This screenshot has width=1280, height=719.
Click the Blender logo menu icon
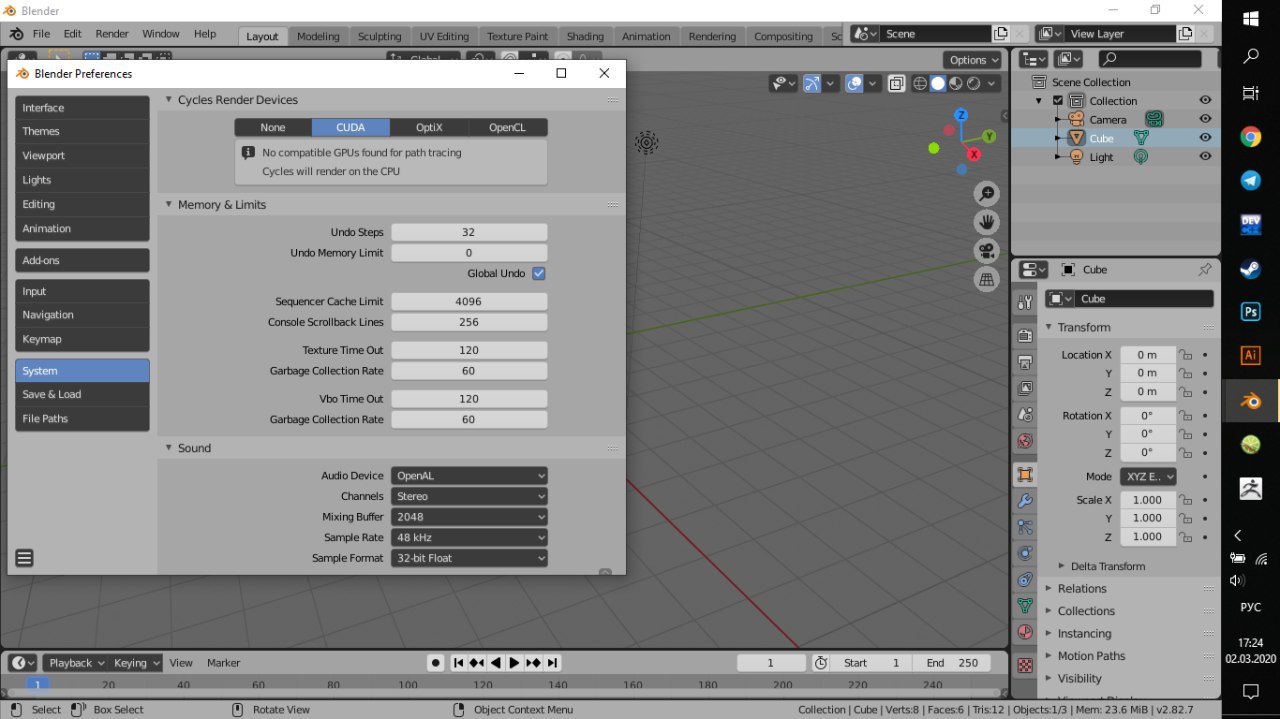[16, 33]
